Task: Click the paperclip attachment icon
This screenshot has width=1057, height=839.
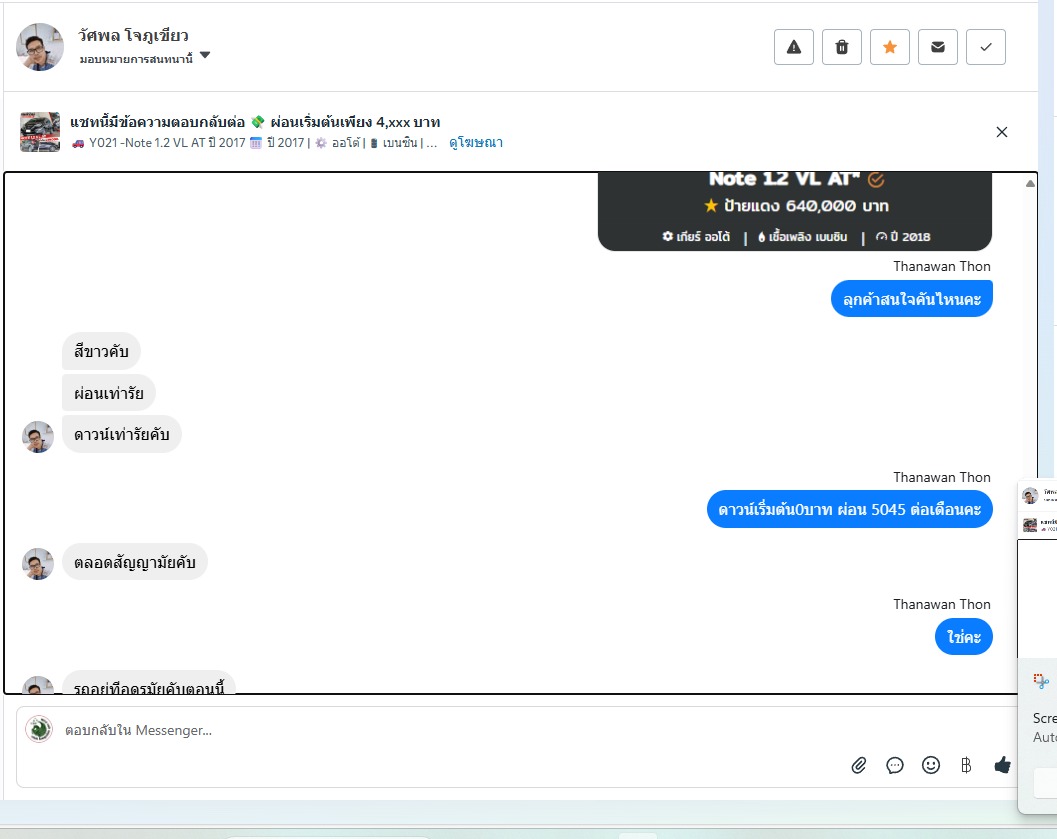Action: coord(858,765)
